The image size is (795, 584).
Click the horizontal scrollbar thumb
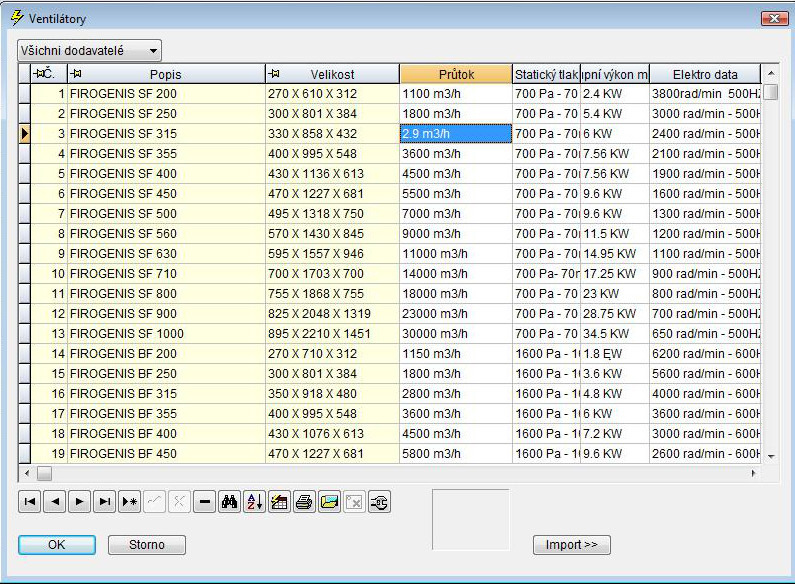[x=44, y=473]
